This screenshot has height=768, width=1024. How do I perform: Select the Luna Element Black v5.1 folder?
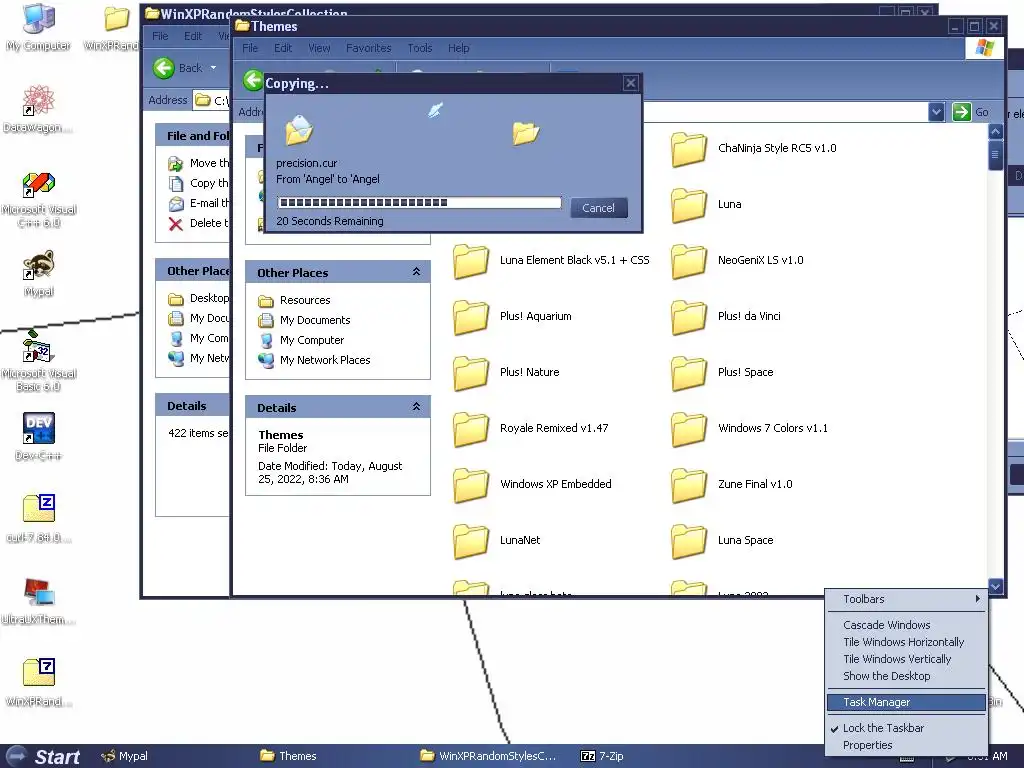(x=551, y=261)
